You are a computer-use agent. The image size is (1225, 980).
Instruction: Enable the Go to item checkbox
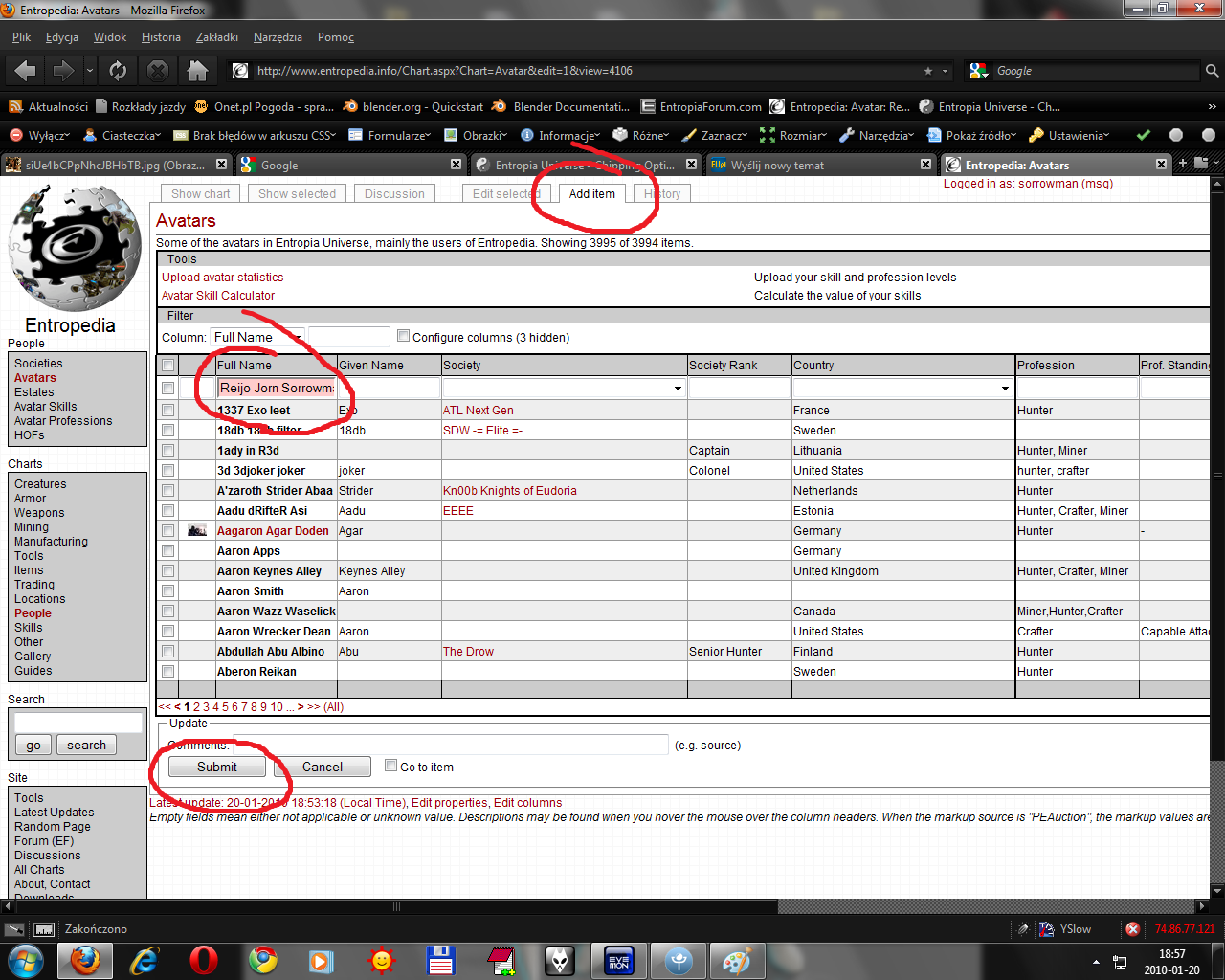click(390, 766)
